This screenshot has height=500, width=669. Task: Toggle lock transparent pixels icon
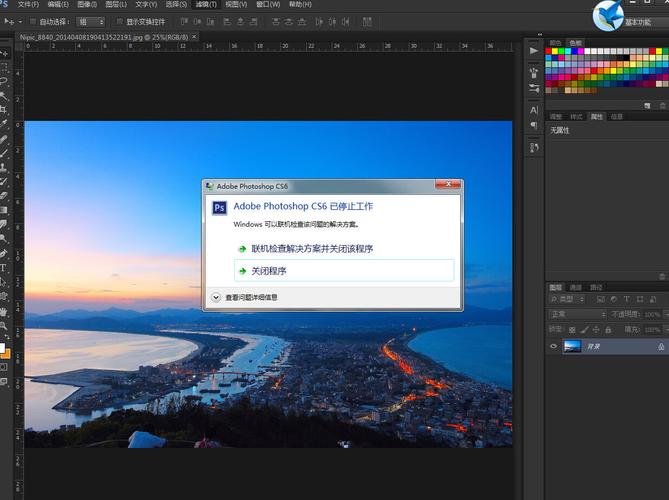click(572, 330)
